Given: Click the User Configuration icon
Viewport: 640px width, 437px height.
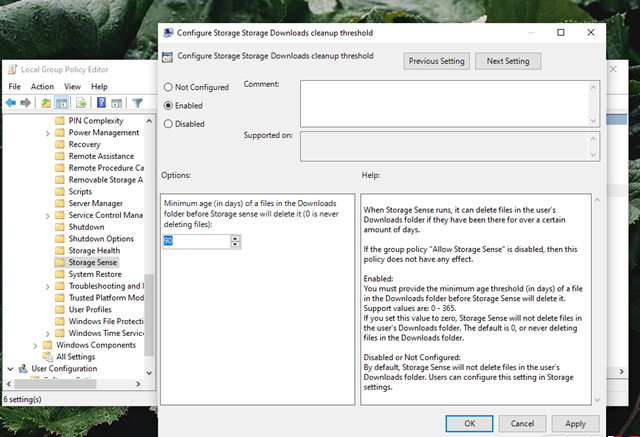Looking at the screenshot, I should point(24,369).
